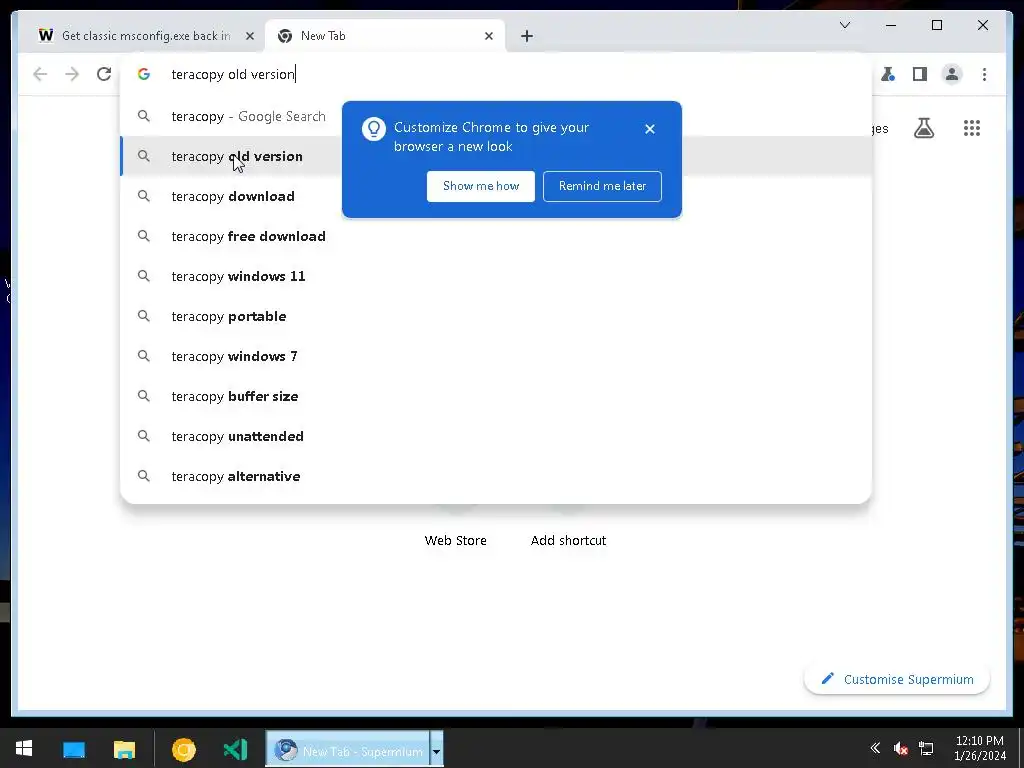Open the blue desktop app in taskbar
This screenshot has height=768, width=1024.
74,749
